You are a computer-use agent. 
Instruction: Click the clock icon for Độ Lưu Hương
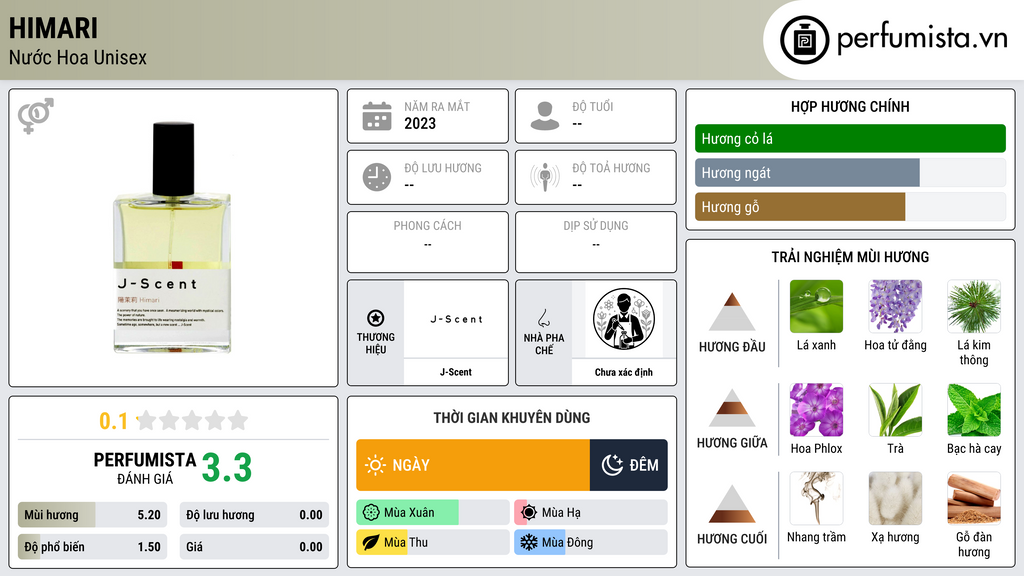(377, 177)
